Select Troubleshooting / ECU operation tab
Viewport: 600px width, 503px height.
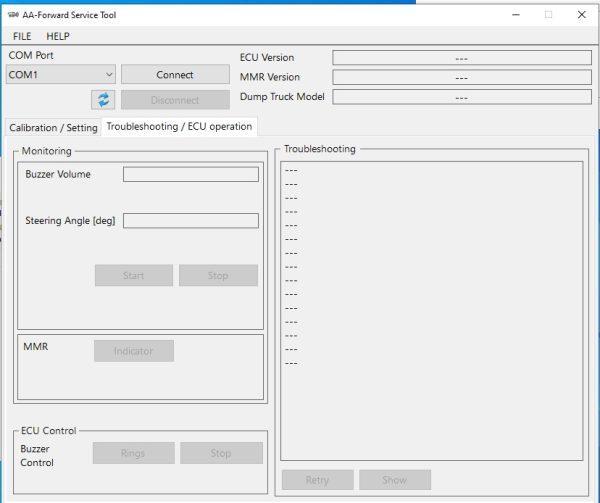pyautogui.click(x=179, y=127)
